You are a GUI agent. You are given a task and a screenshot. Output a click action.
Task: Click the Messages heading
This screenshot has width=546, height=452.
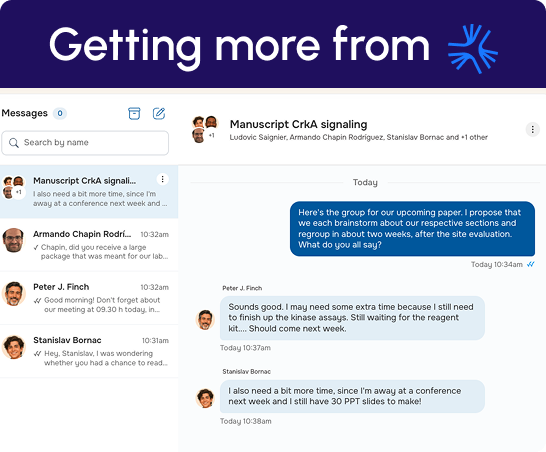24,113
